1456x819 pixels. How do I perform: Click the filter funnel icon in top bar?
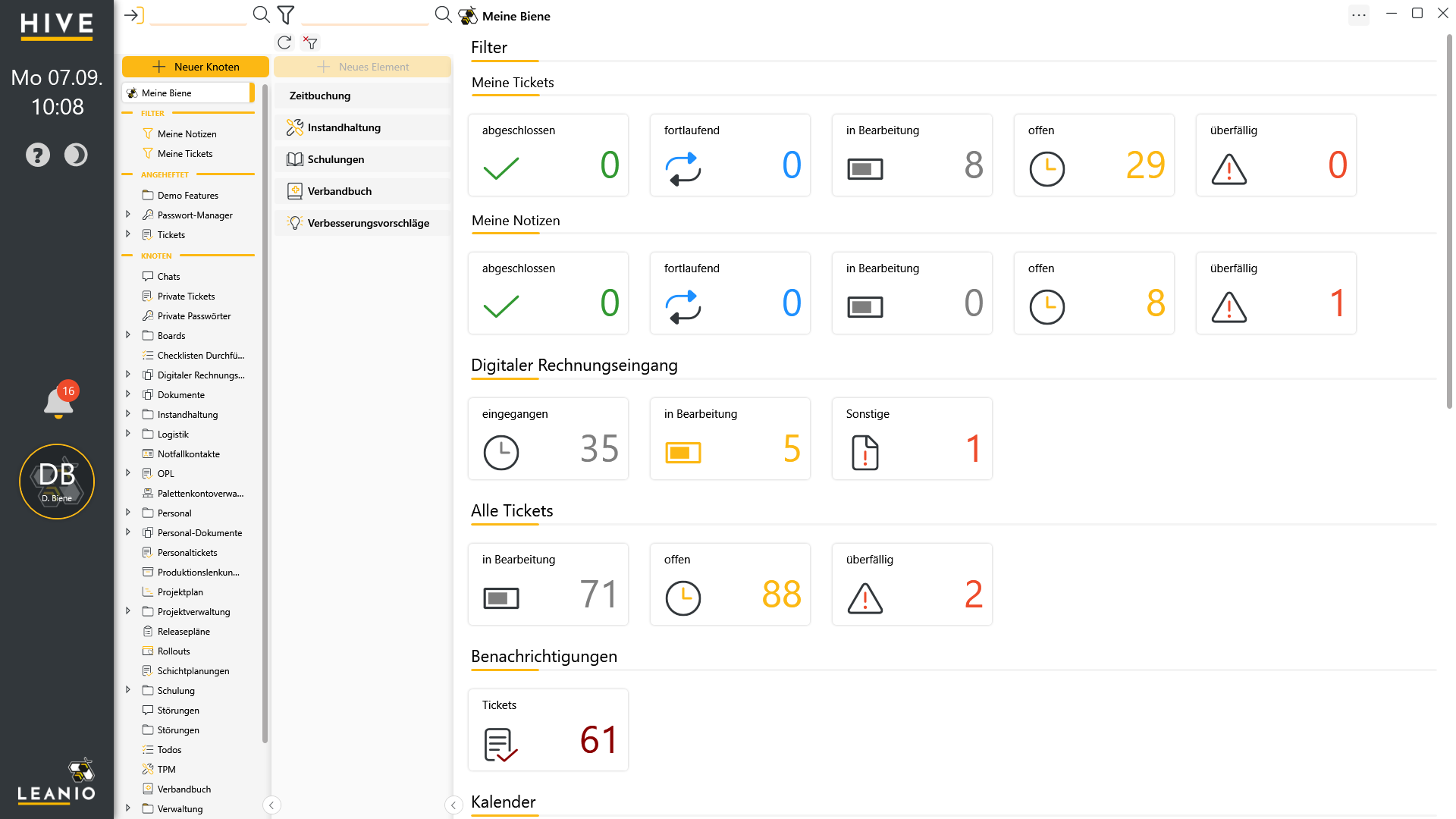(286, 14)
